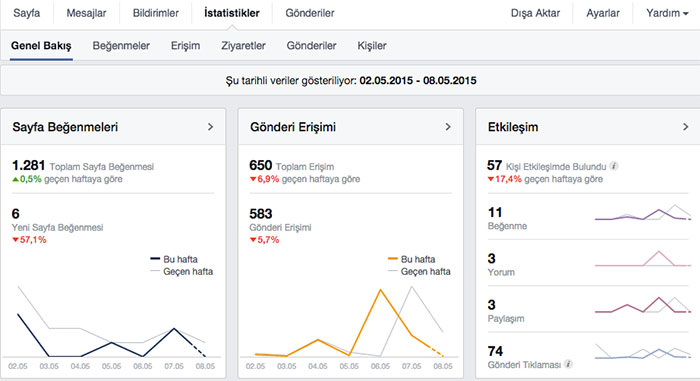Image resolution: width=700 pixels, height=381 pixels.
Task: Click the Dışa Aktar button
Action: pyautogui.click(x=535, y=13)
